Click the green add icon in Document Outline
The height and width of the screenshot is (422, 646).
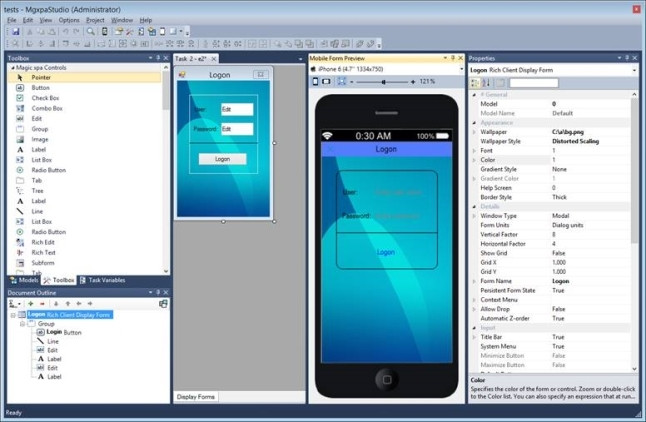tap(31, 303)
